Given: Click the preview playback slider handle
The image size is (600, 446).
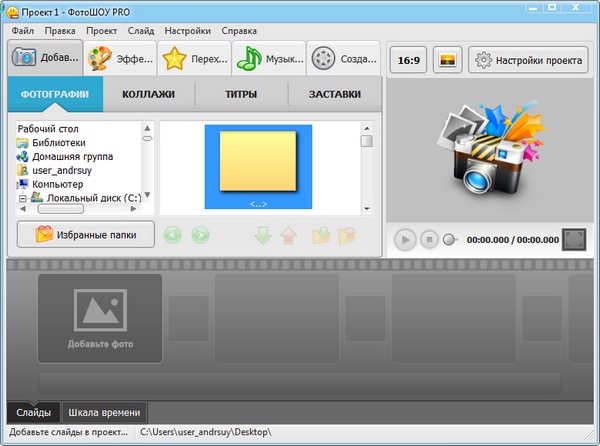Looking at the screenshot, I should (450, 240).
